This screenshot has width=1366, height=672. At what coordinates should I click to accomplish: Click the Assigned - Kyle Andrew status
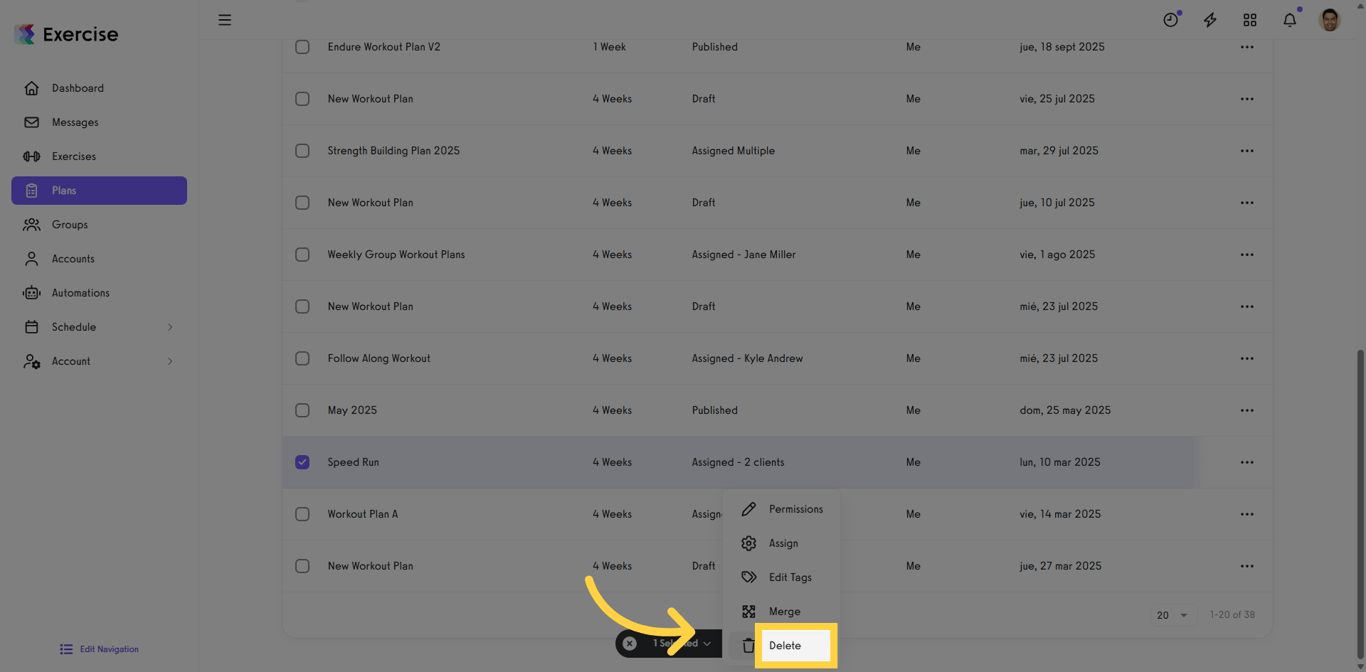click(x=747, y=358)
